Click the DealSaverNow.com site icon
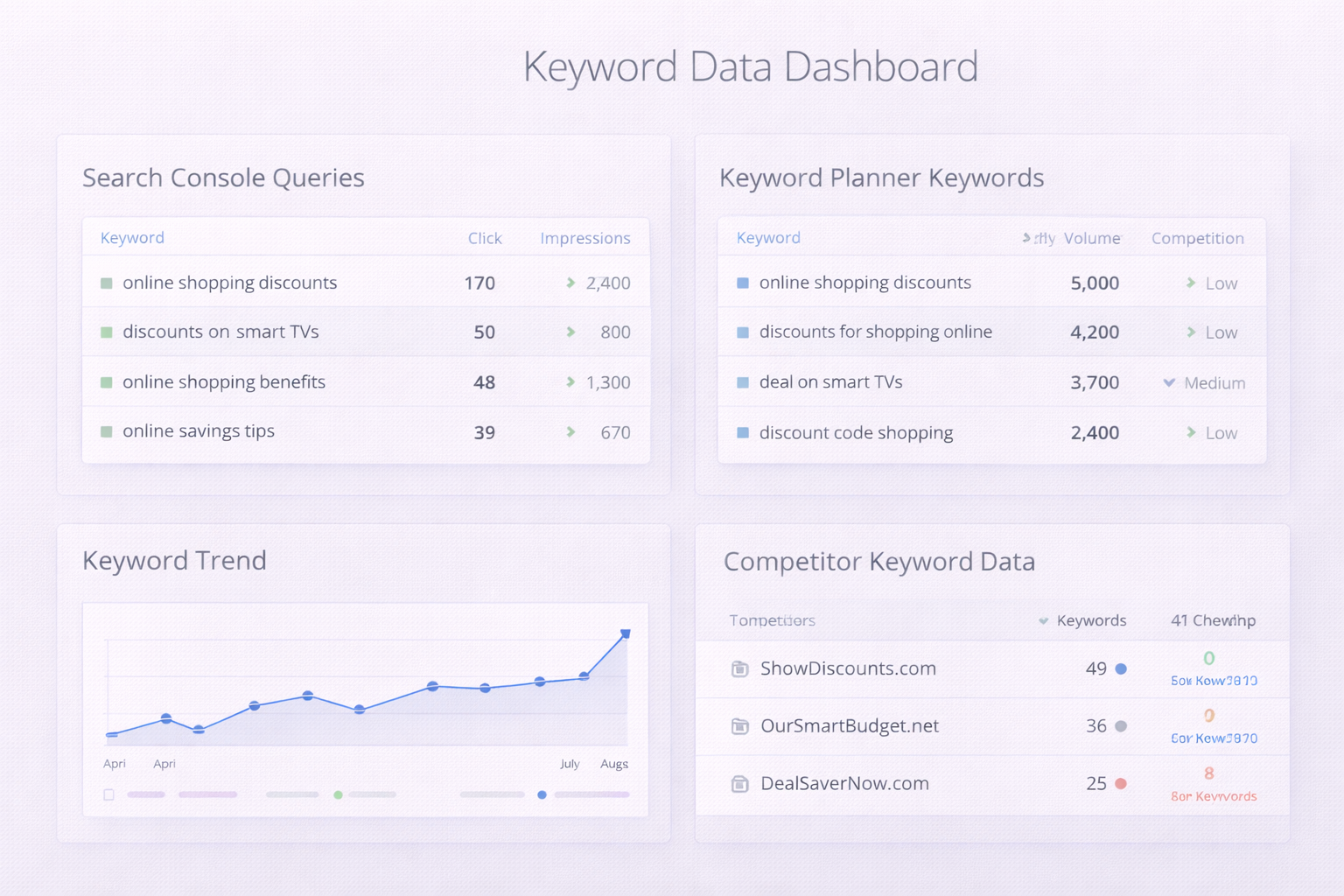Screen dimensions: 1344x896 740,784
